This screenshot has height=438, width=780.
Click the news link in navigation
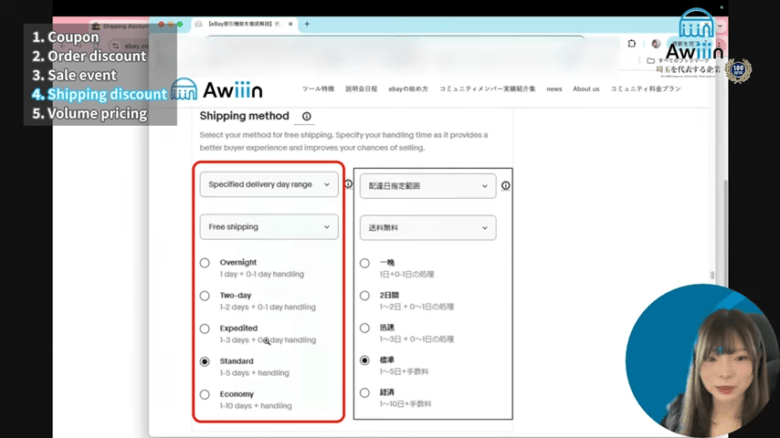point(554,89)
